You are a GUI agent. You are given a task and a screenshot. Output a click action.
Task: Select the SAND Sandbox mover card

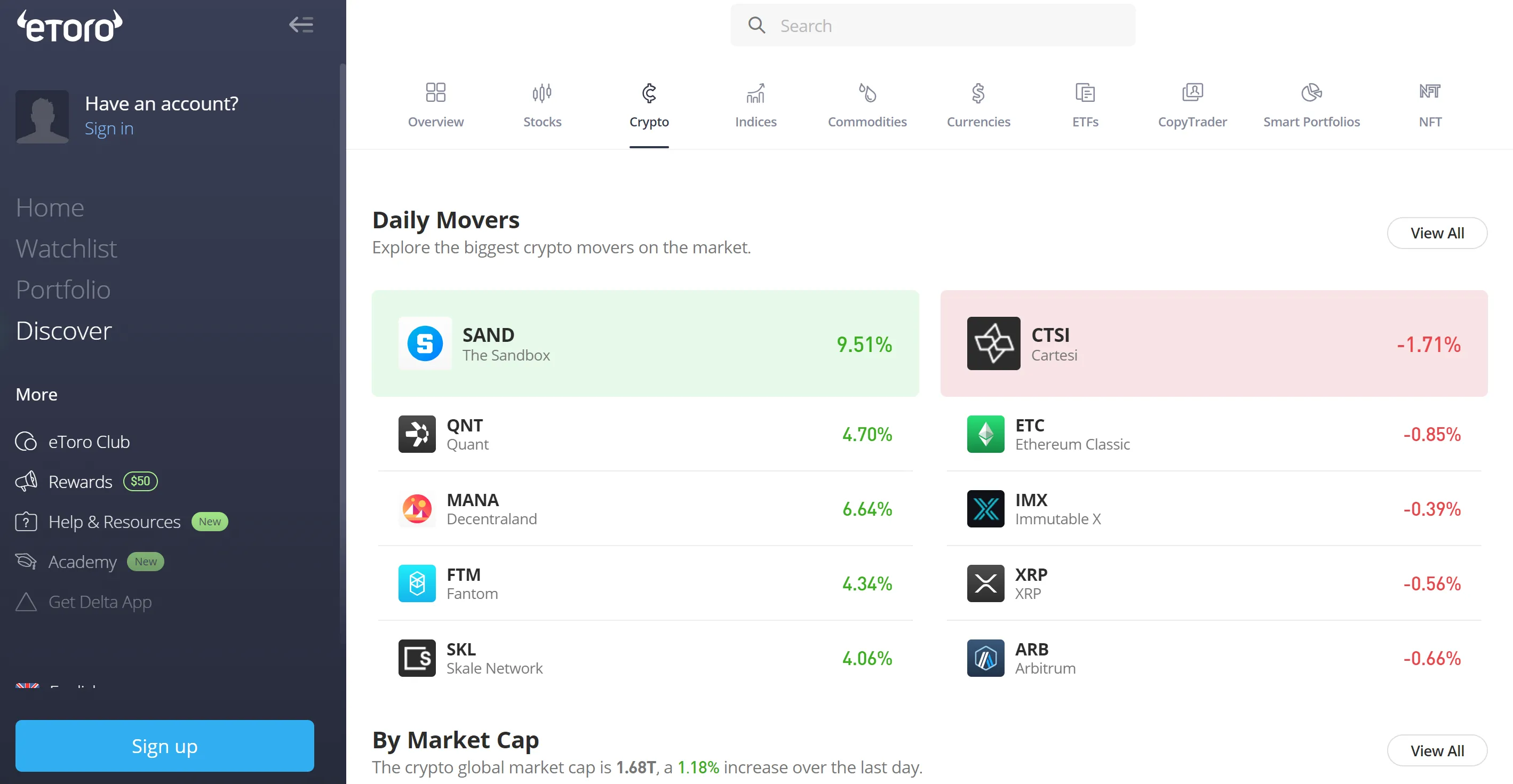pyautogui.click(x=645, y=343)
